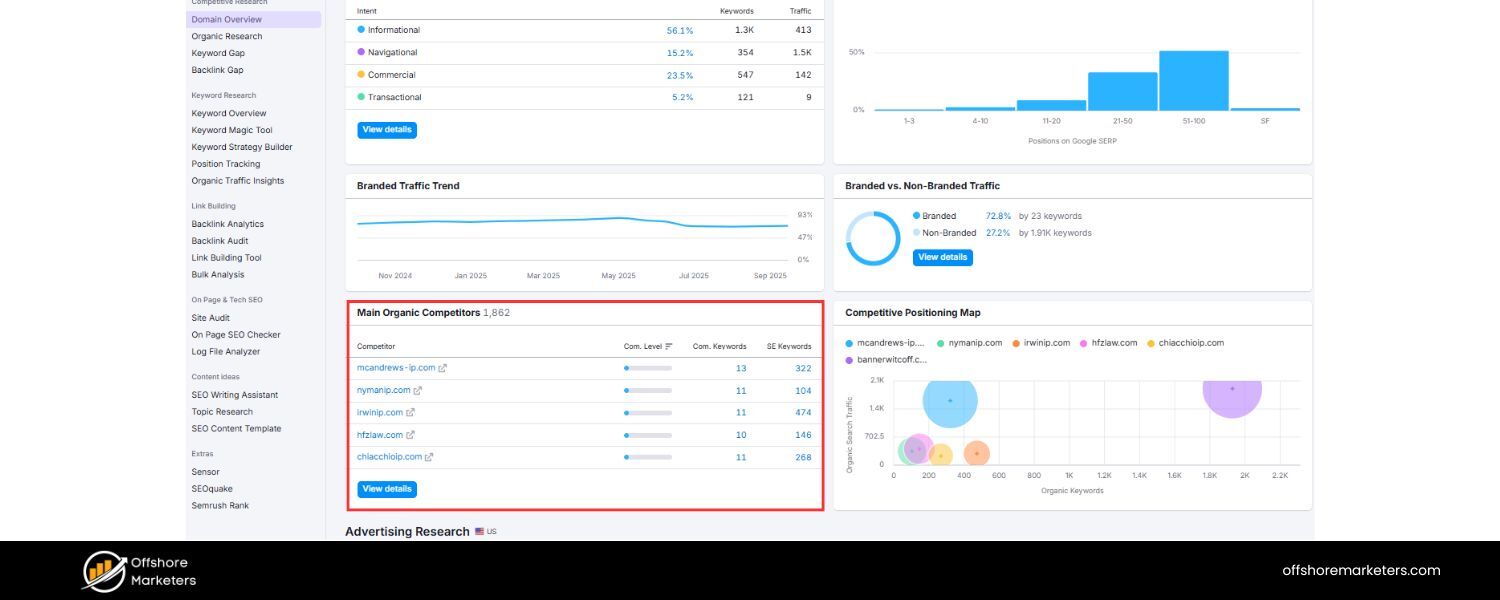Open Domain Overview in the sidebar

point(227,20)
